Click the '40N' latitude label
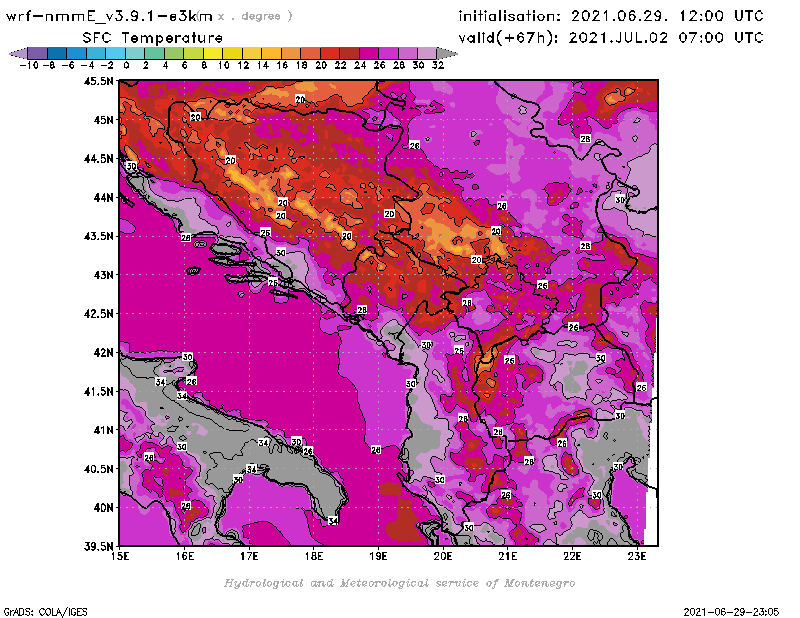 (104, 508)
